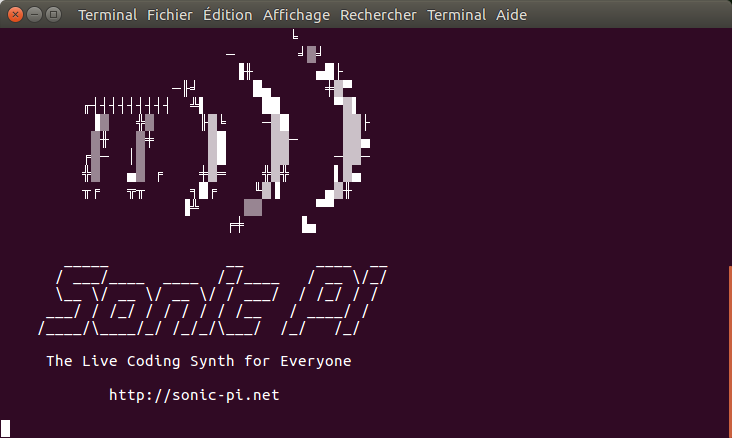Open the Édition menu
Image resolution: width=732 pixels, height=438 pixels.
coord(227,14)
